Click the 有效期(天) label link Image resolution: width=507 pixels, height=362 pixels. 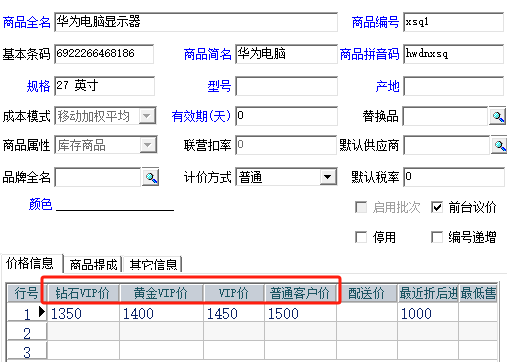[201, 116]
